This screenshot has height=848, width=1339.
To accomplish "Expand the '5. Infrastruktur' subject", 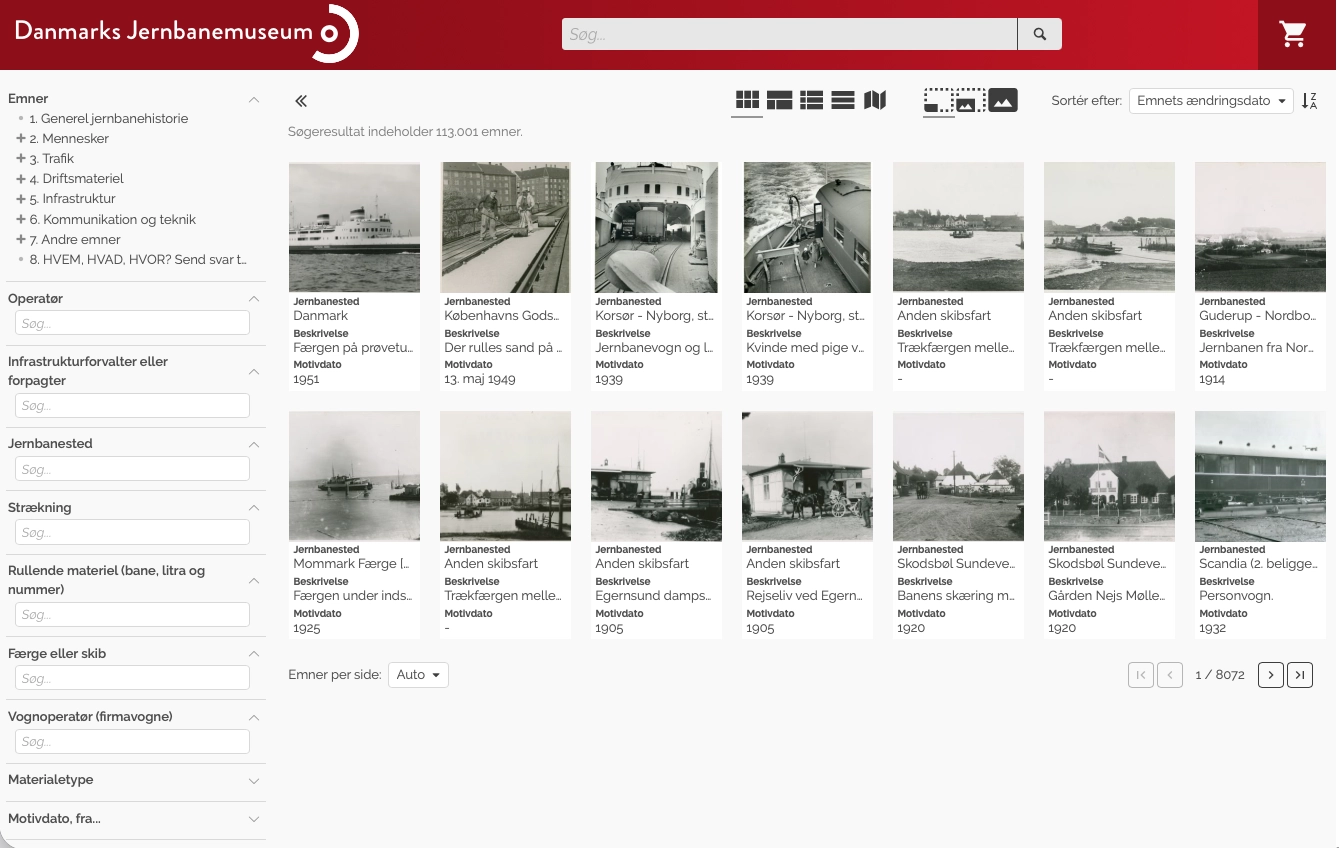I will (21, 198).
